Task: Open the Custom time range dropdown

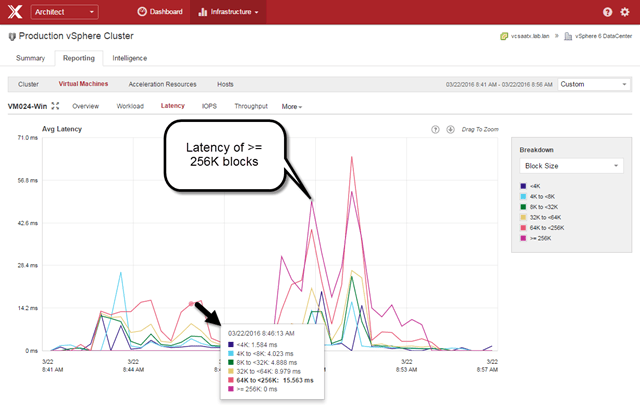Action: [x=594, y=84]
